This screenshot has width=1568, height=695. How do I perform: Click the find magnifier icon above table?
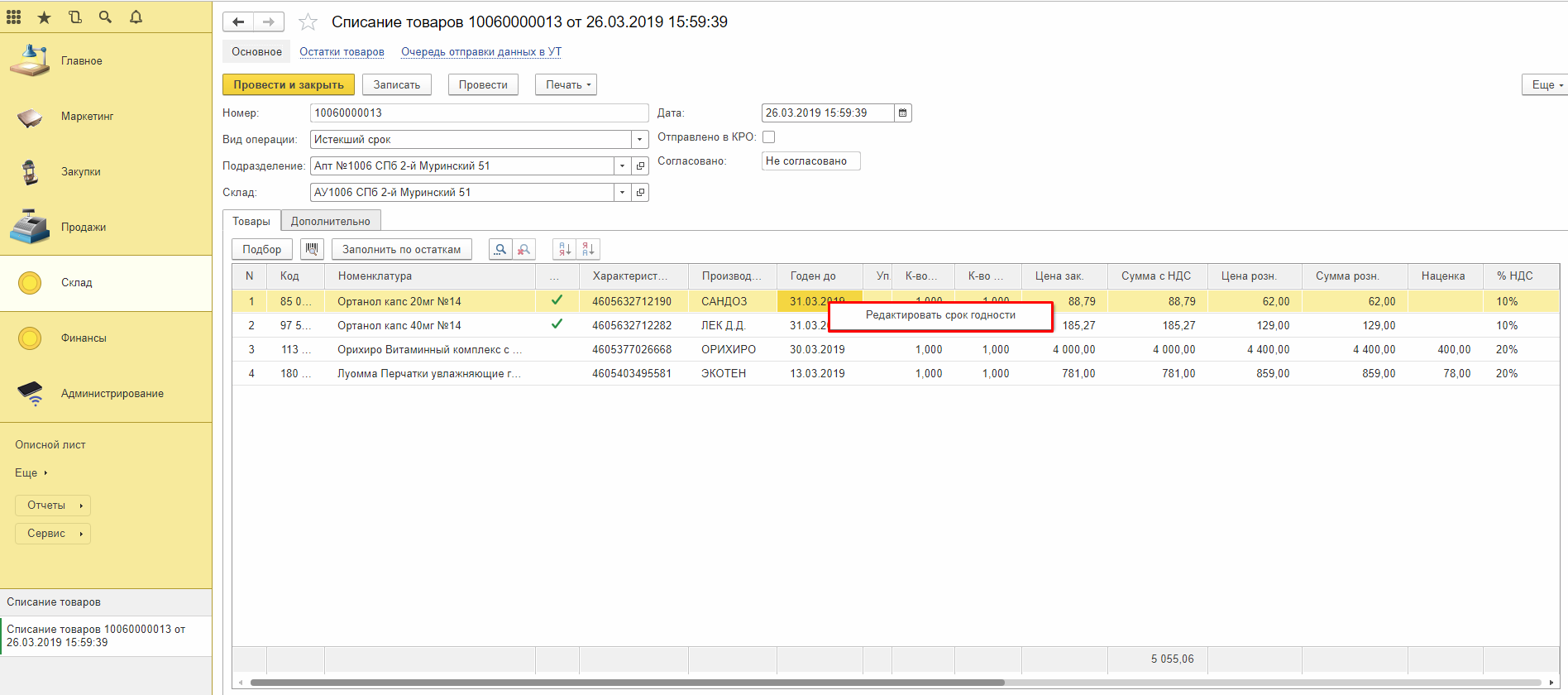tap(500, 249)
